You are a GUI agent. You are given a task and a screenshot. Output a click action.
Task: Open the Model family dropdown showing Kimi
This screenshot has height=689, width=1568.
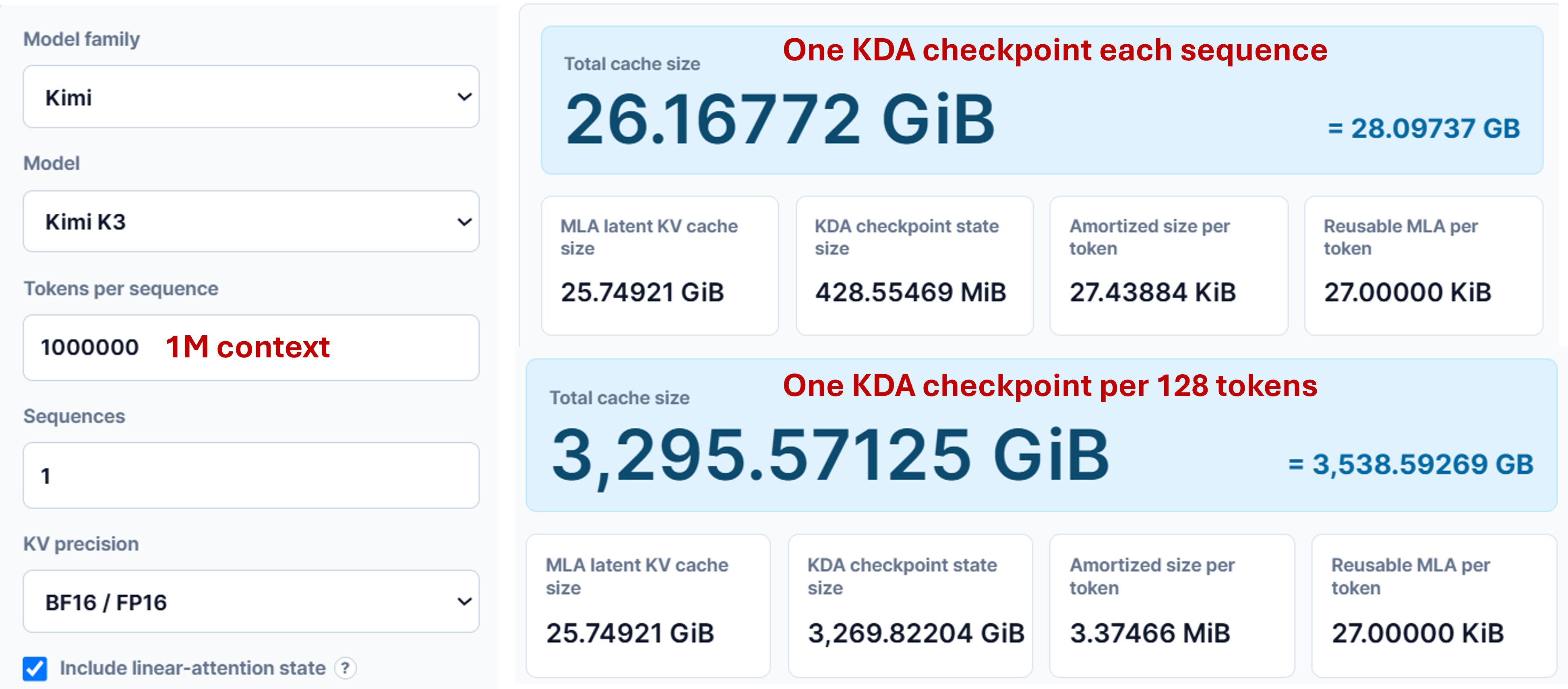[251, 97]
